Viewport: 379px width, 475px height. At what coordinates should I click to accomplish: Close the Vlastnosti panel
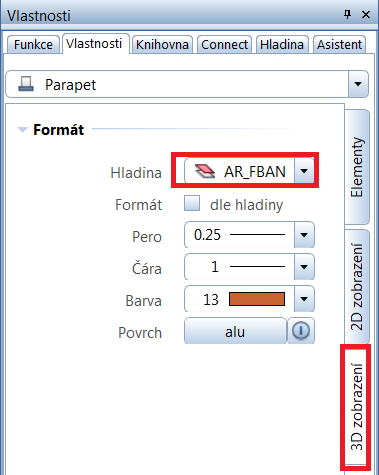click(x=366, y=15)
